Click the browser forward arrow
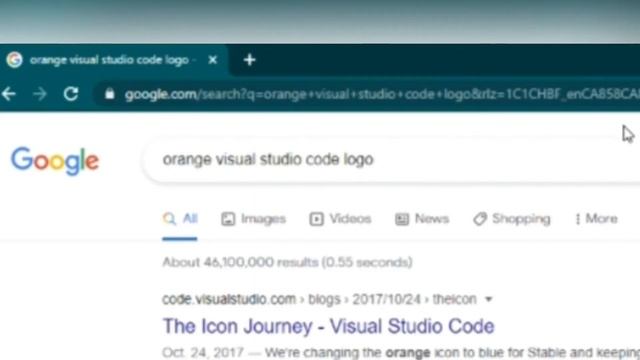 pyautogui.click(x=40, y=94)
